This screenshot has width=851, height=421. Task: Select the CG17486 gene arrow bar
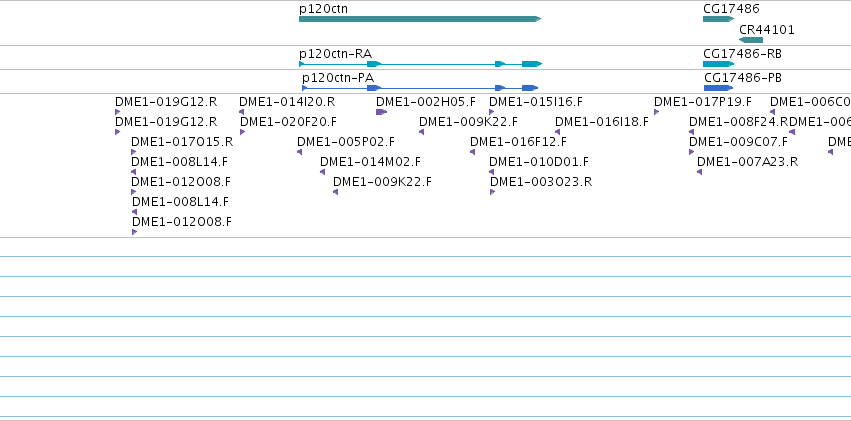coord(719,19)
